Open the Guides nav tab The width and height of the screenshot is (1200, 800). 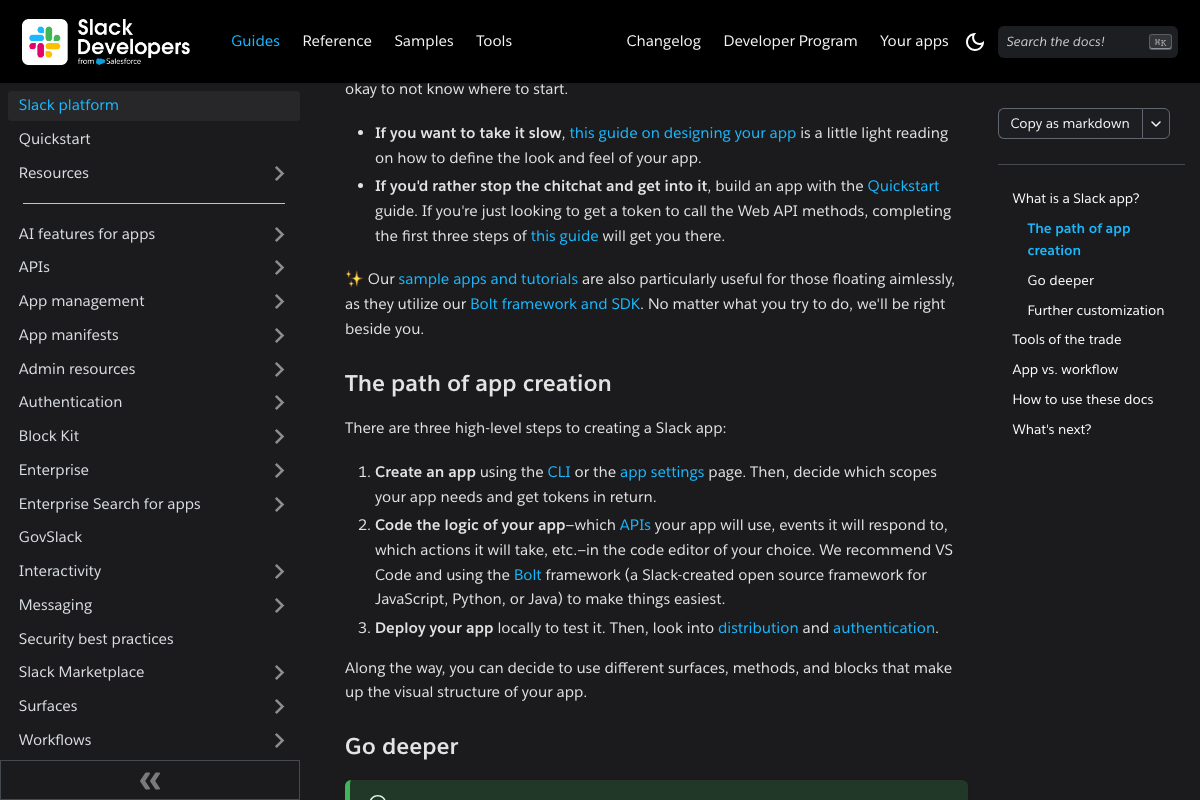click(255, 41)
